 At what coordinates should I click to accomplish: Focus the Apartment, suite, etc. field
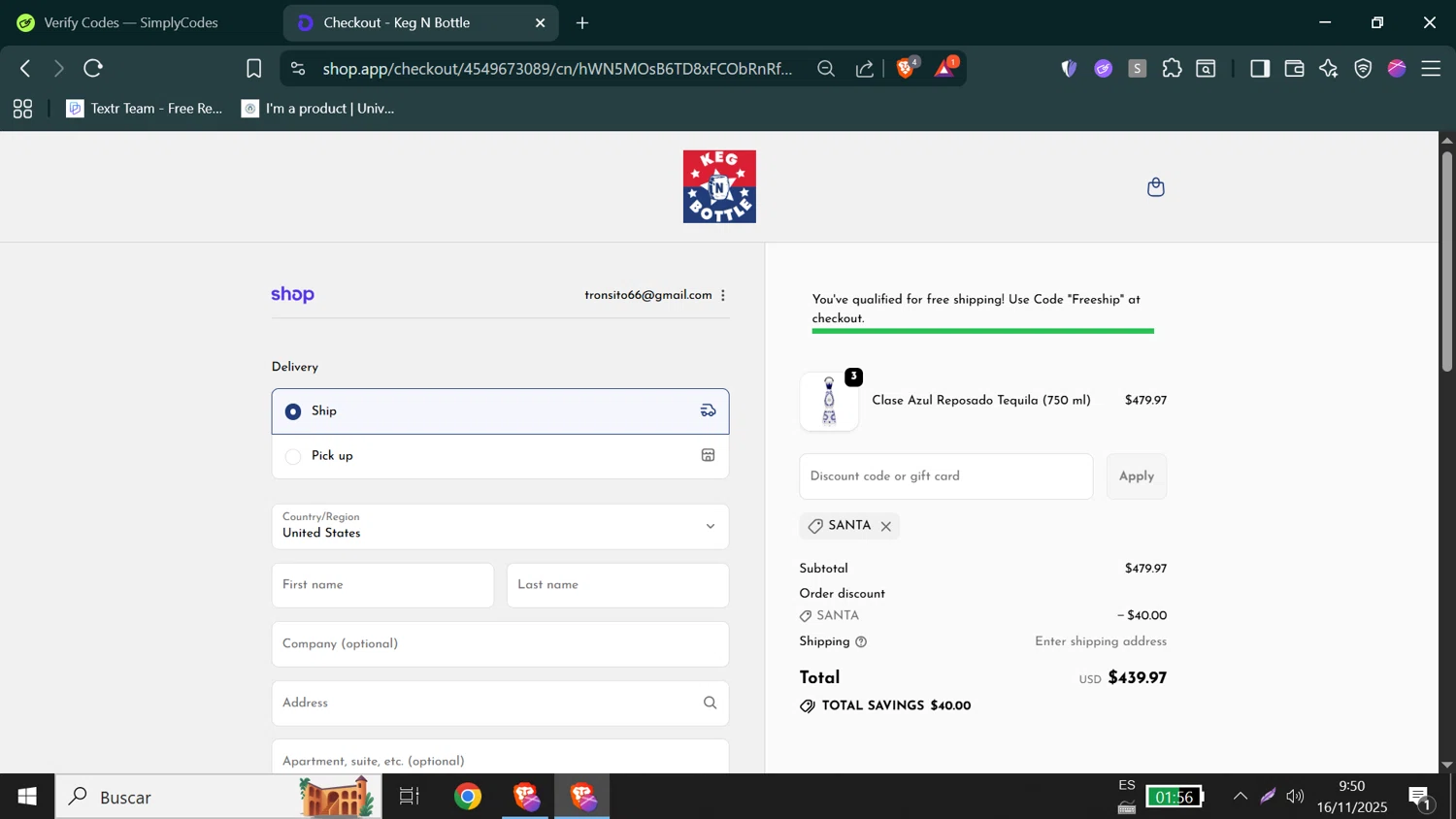(500, 758)
